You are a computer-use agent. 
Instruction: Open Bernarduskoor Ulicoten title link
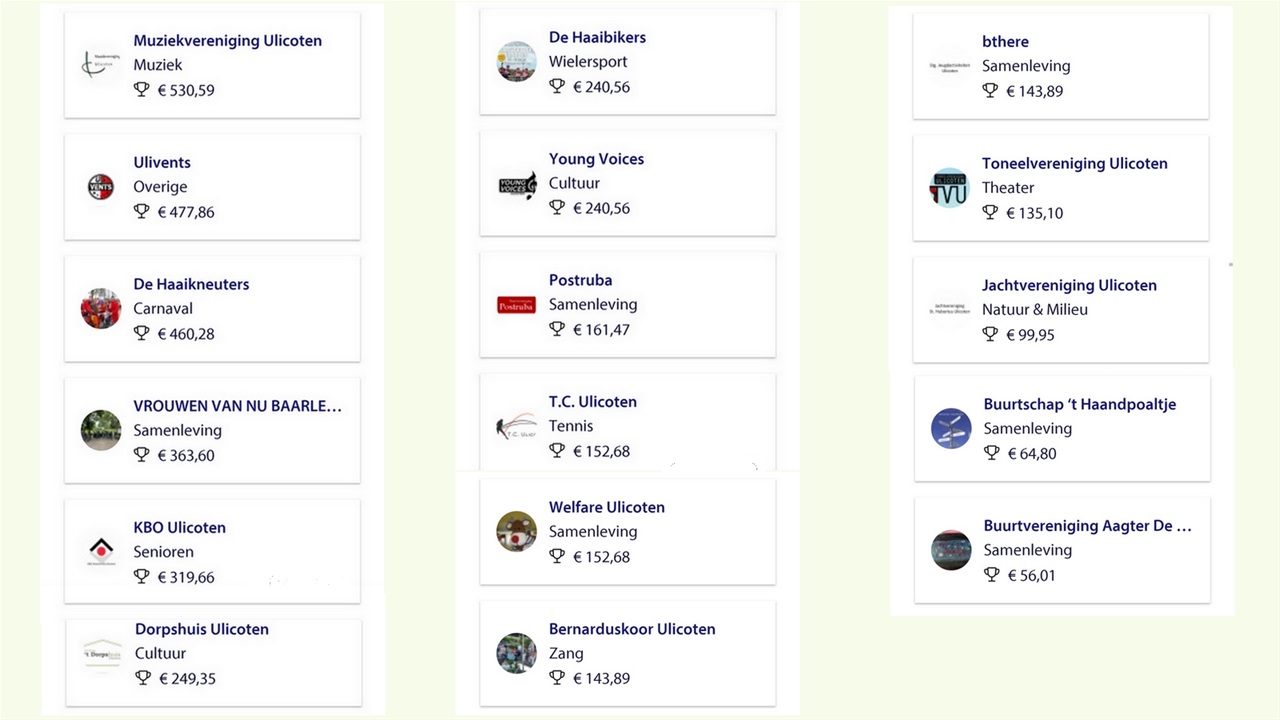coord(632,629)
